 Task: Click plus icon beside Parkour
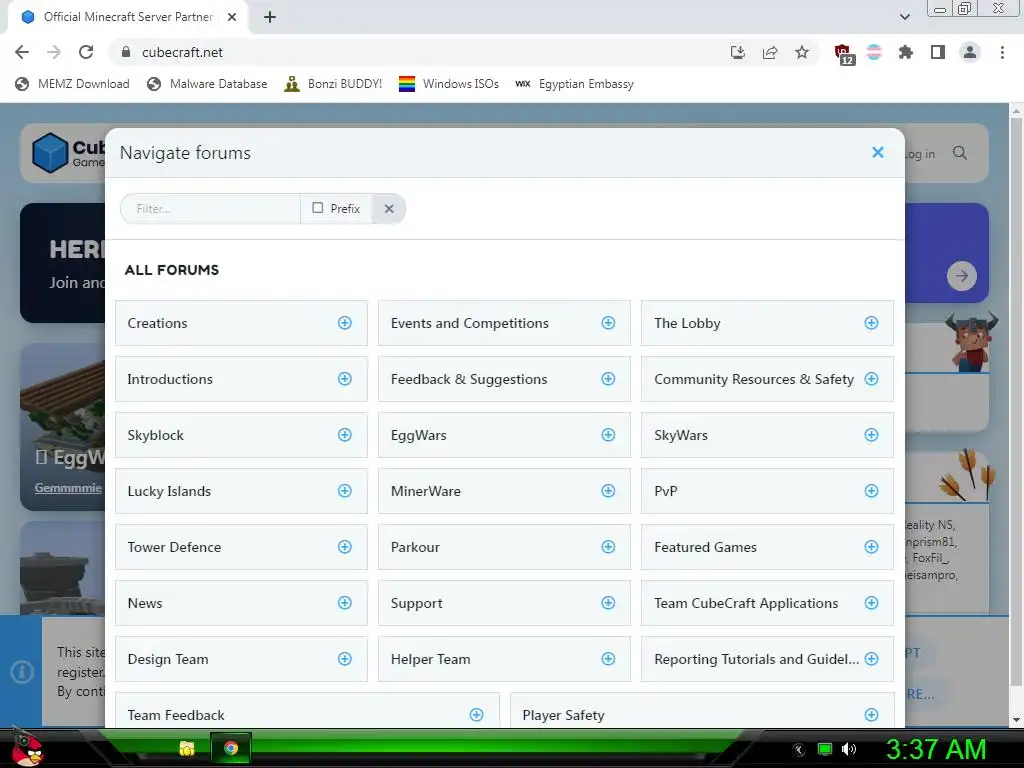click(608, 547)
